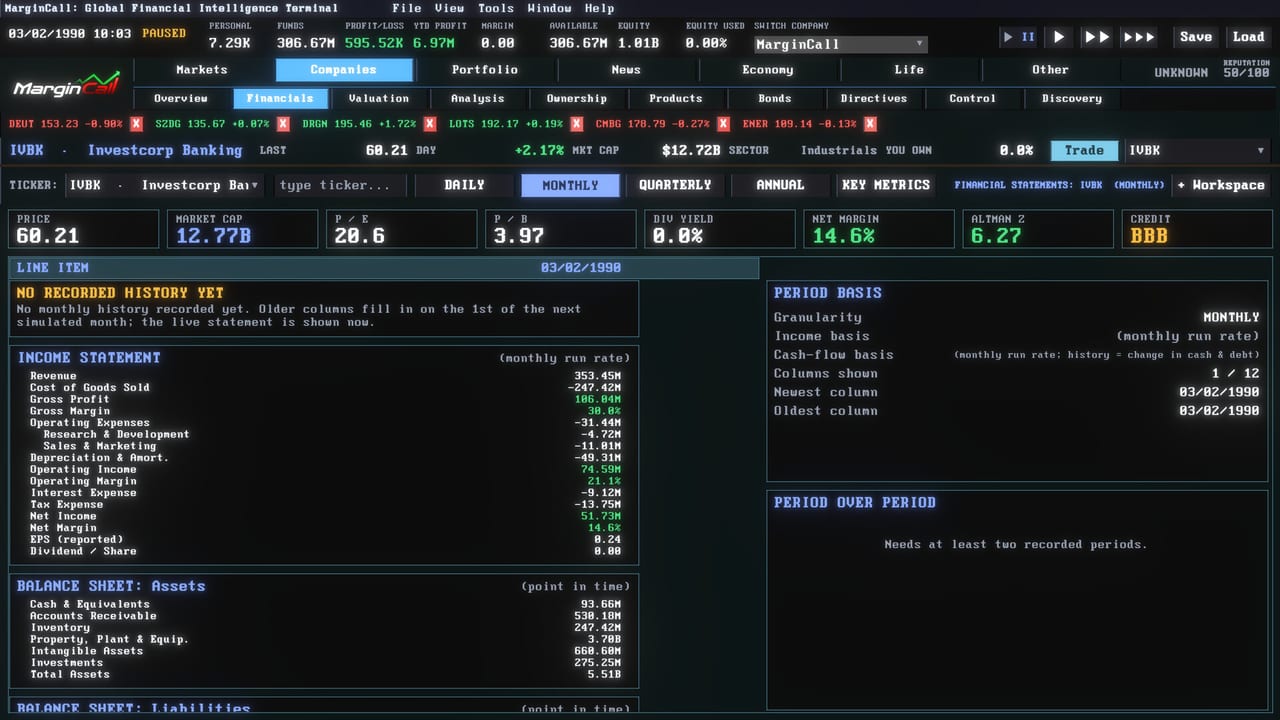Open the Economy tab

pos(768,70)
